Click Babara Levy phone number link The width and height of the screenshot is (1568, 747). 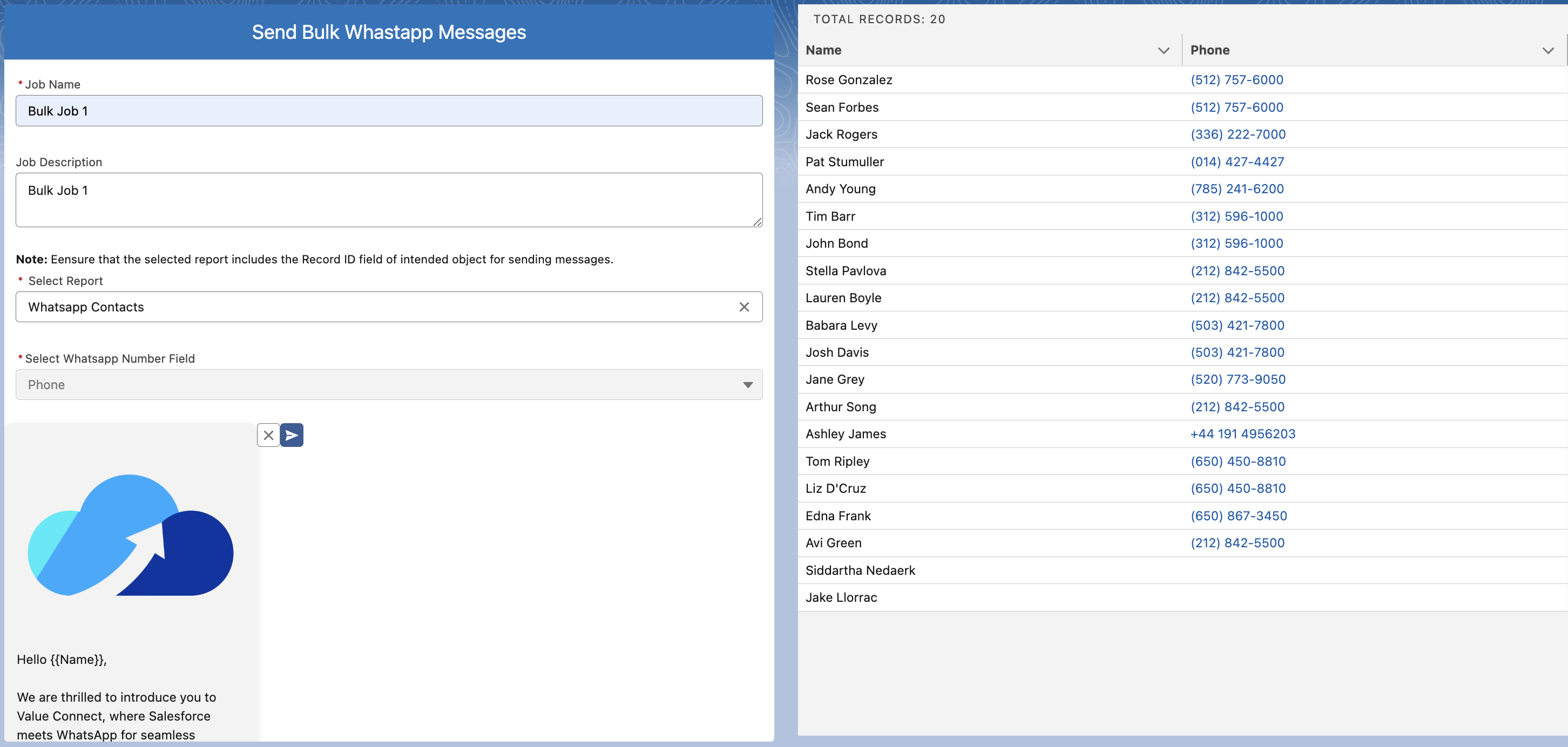point(1237,325)
